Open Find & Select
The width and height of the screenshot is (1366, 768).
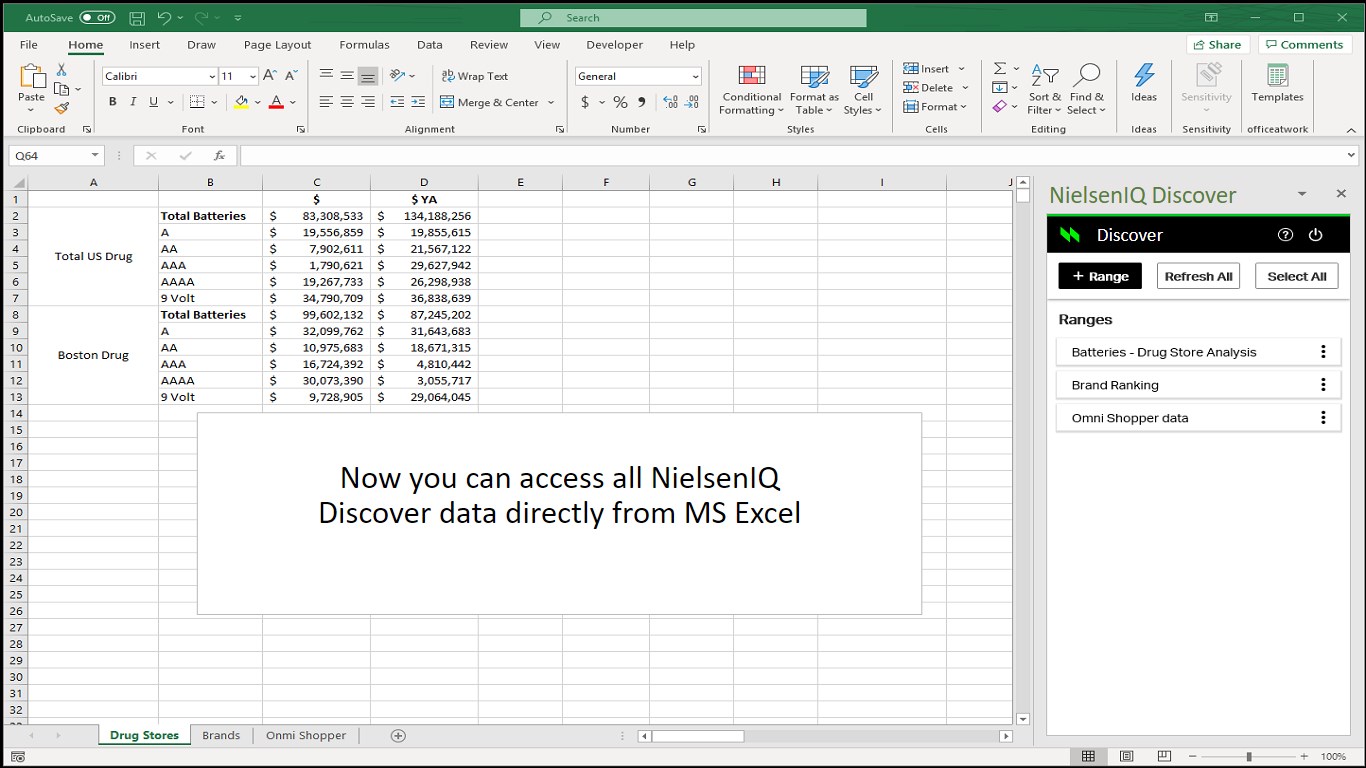(1086, 90)
